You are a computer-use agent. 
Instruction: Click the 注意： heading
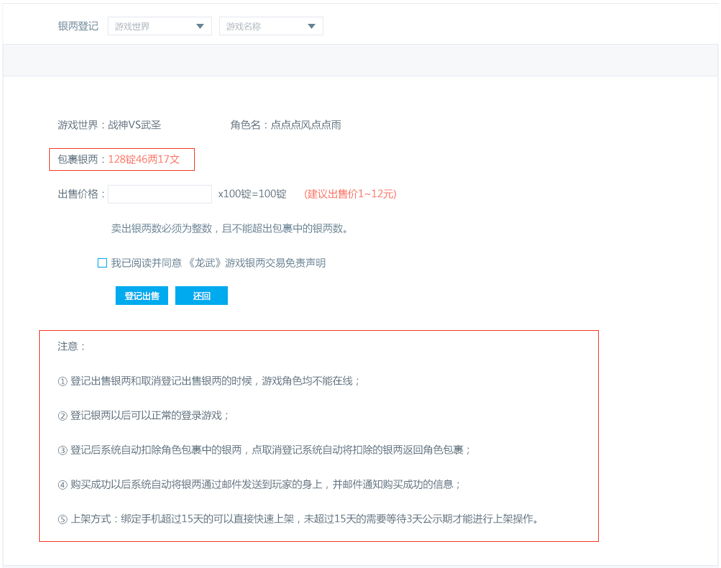point(72,346)
